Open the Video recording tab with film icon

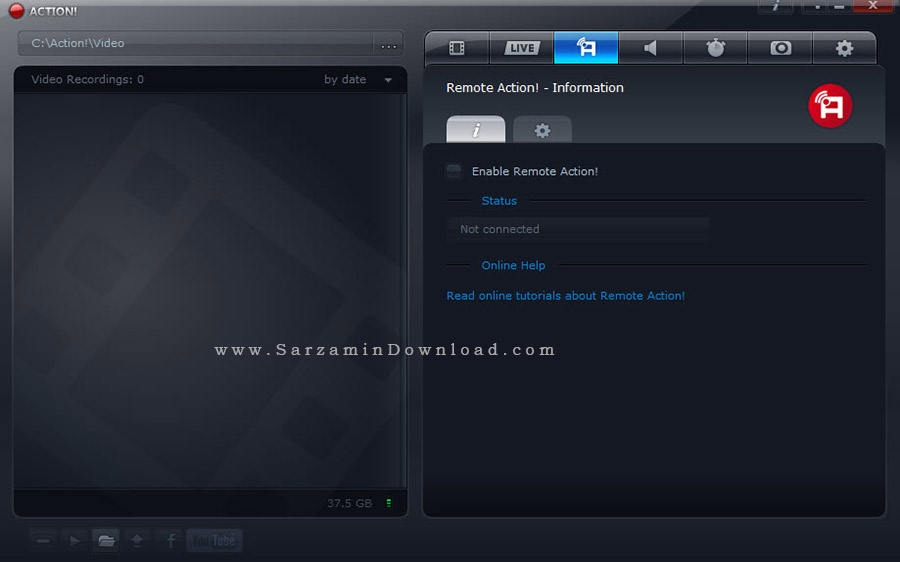pos(457,48)
